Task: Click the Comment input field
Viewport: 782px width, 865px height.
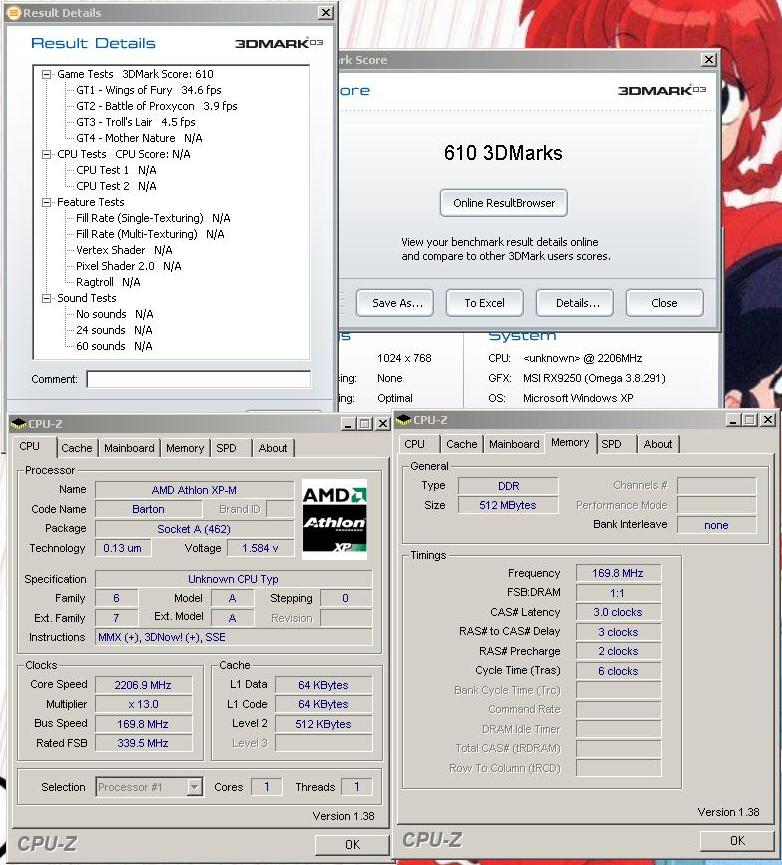Action: coord(199,379)
